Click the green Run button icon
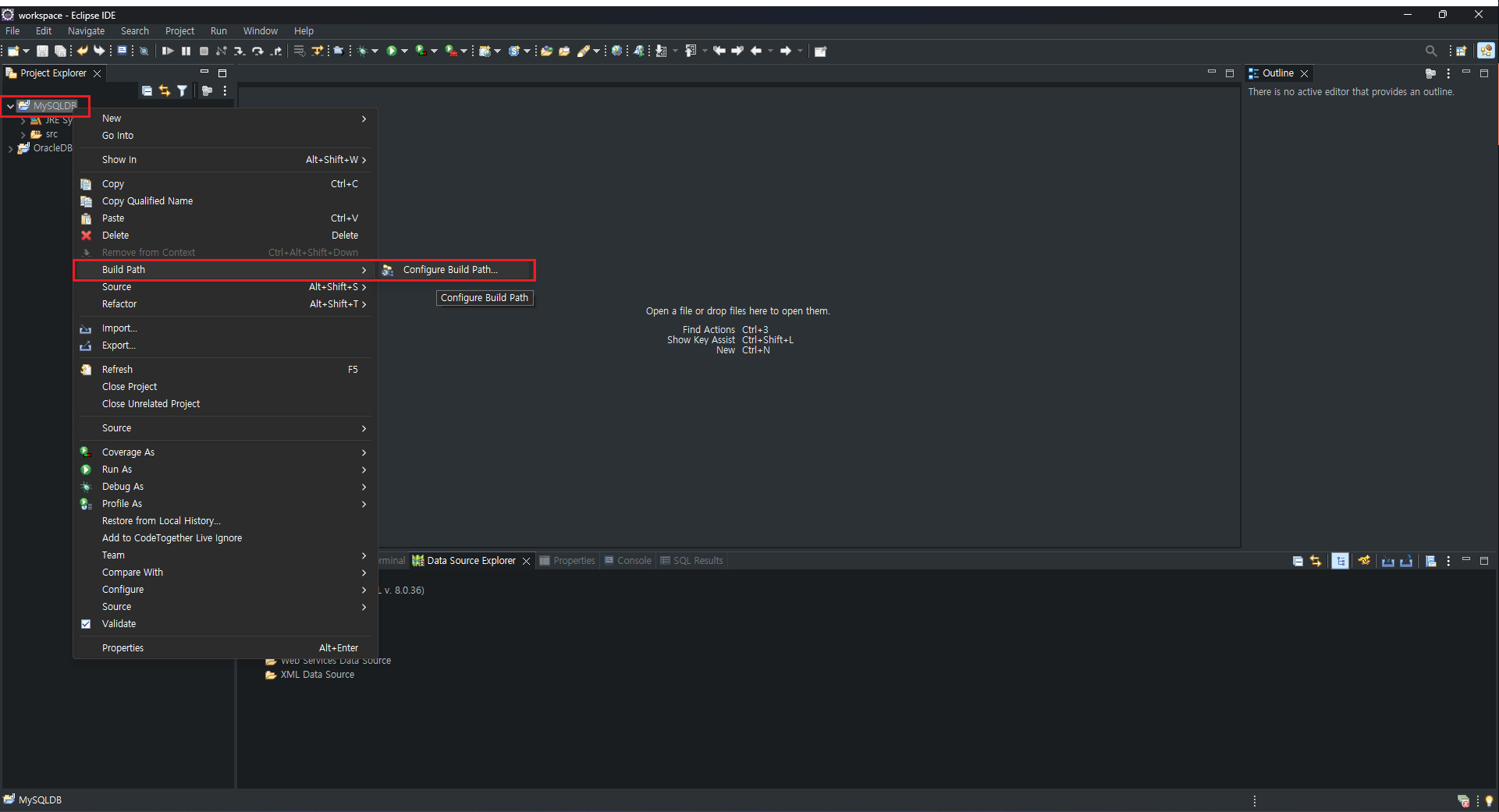Screen dimensions: 1499x812 [392, 51]
